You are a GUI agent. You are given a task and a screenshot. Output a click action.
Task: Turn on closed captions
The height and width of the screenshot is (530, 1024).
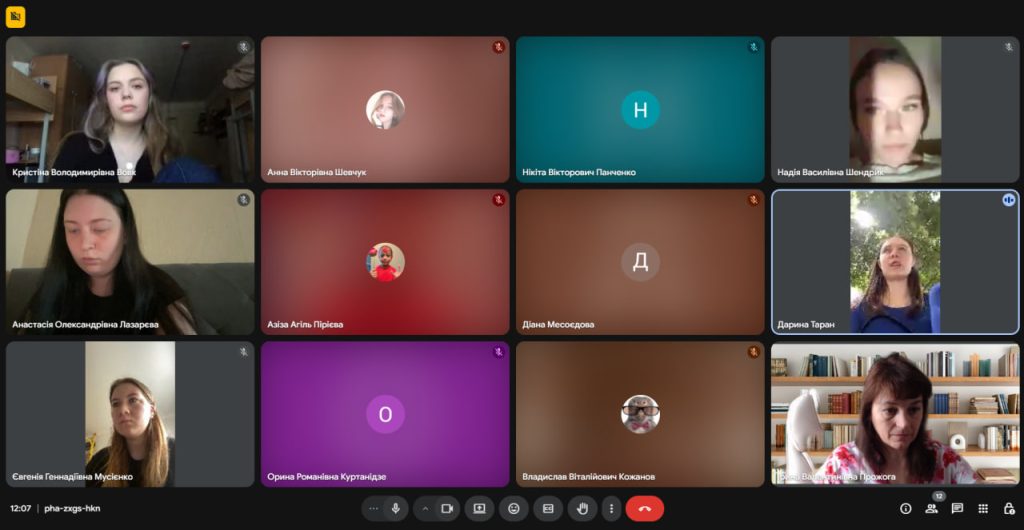548,508
